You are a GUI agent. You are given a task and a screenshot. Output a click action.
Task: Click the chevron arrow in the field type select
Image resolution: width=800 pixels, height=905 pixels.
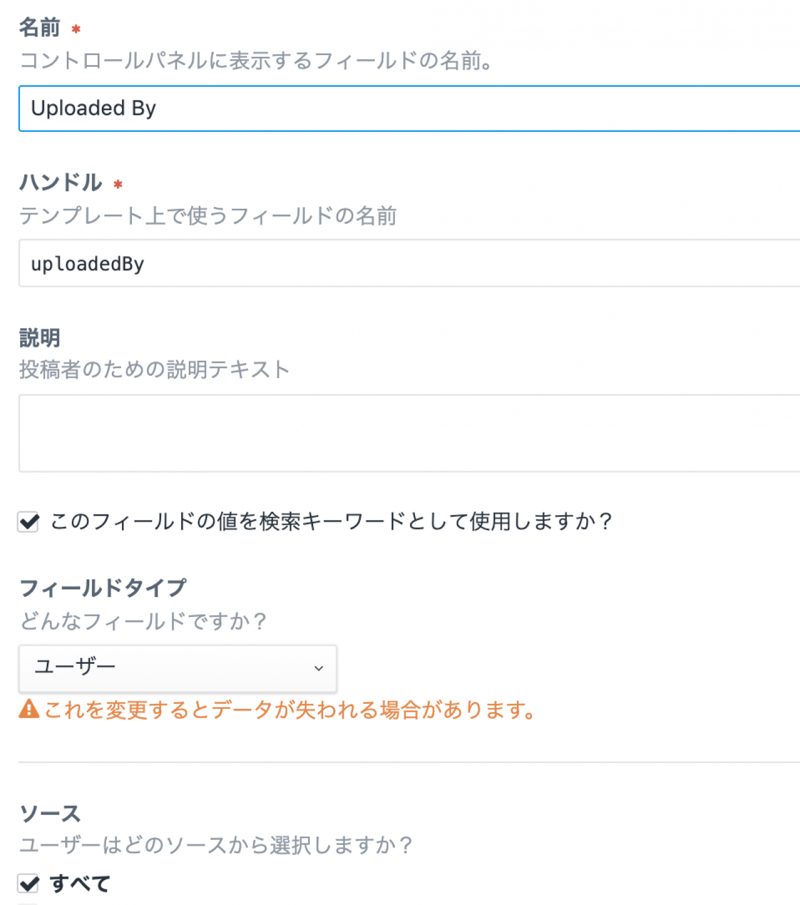[x=318, y=668]
